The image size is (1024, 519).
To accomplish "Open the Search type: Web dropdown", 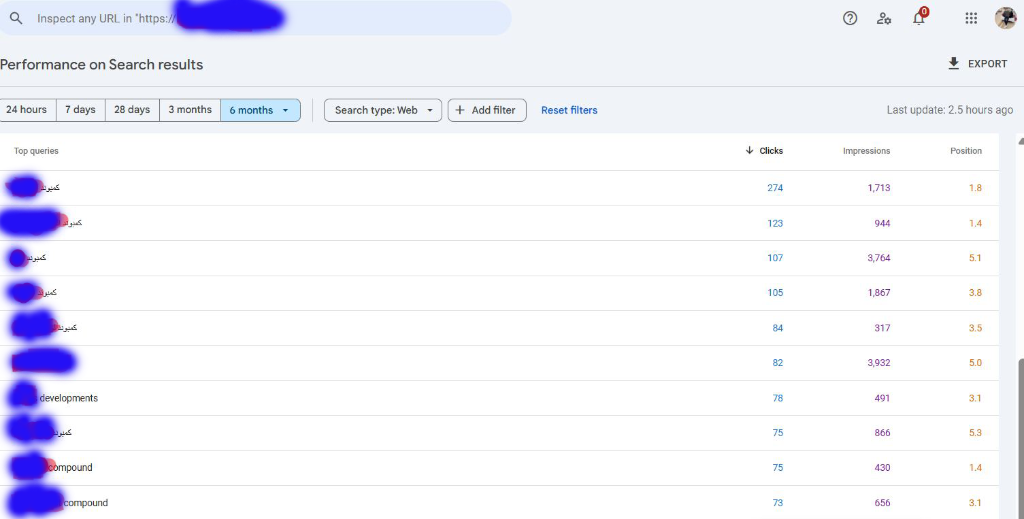I will tap(382, 110).
